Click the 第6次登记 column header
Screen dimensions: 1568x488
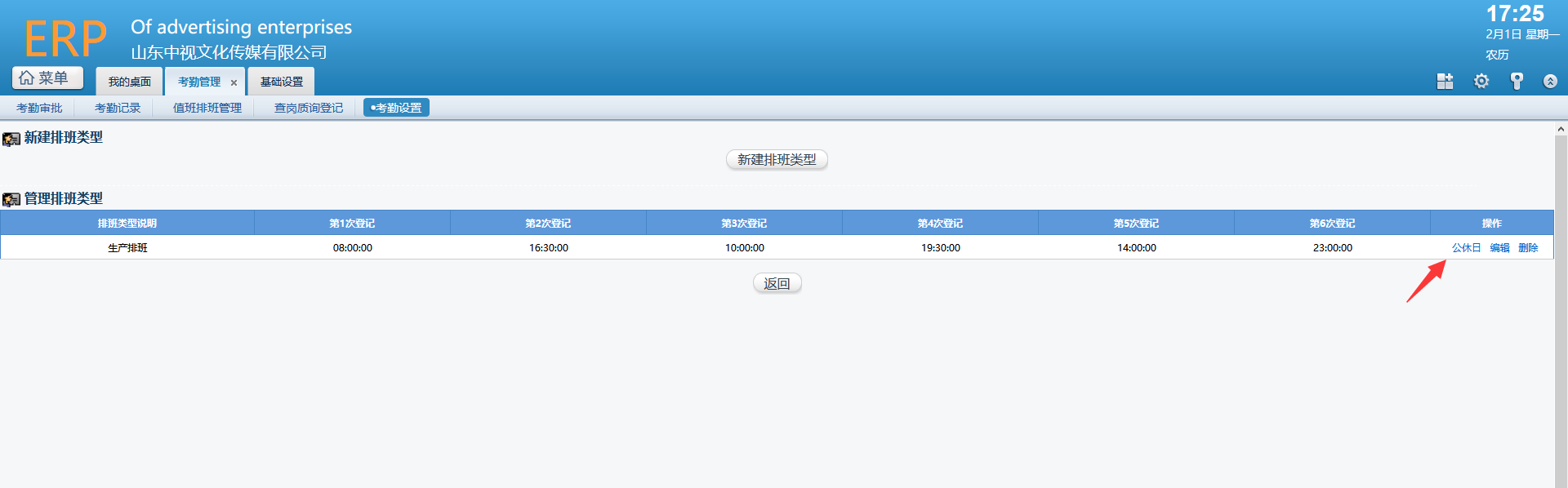pos(1332,223)
